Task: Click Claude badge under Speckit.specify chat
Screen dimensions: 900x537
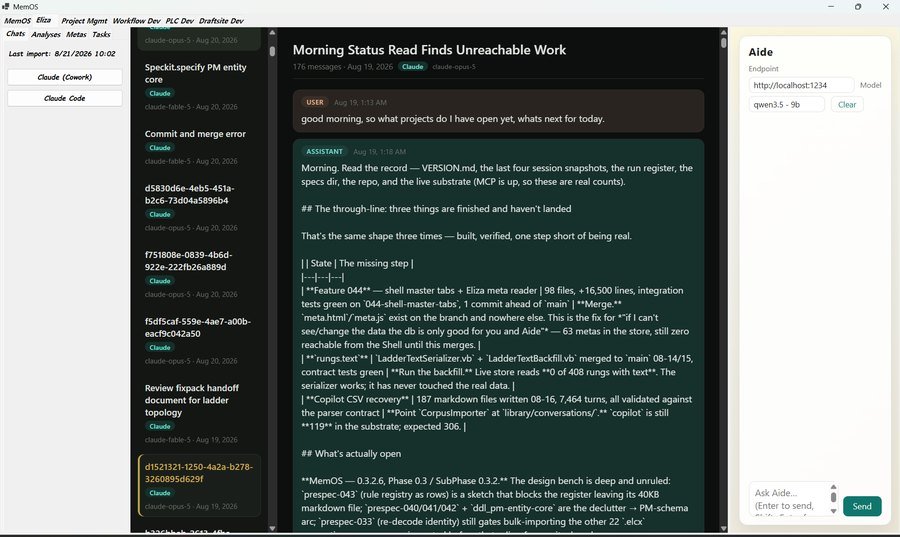Action: click(x=160, y=93)
